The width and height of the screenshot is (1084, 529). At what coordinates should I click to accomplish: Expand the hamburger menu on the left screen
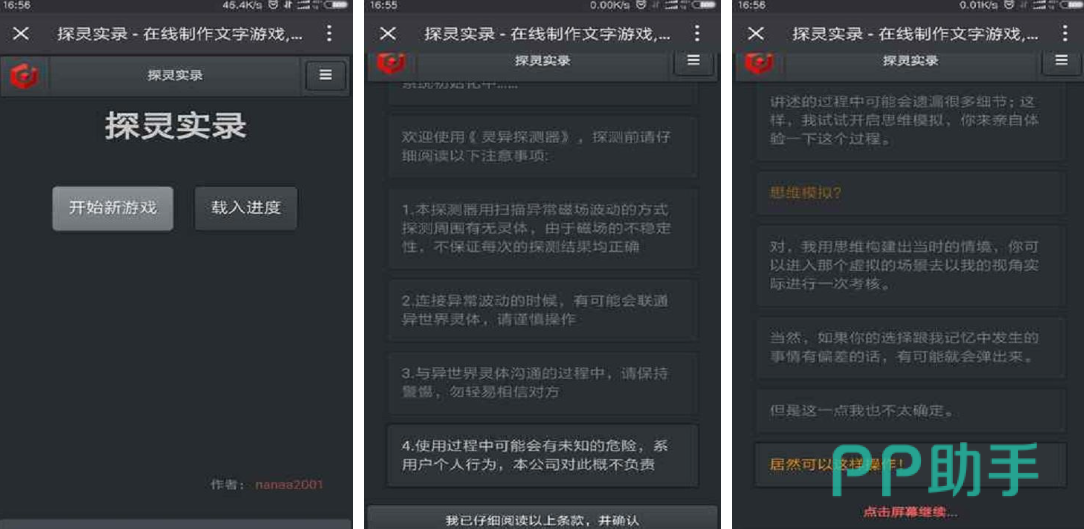325,76
